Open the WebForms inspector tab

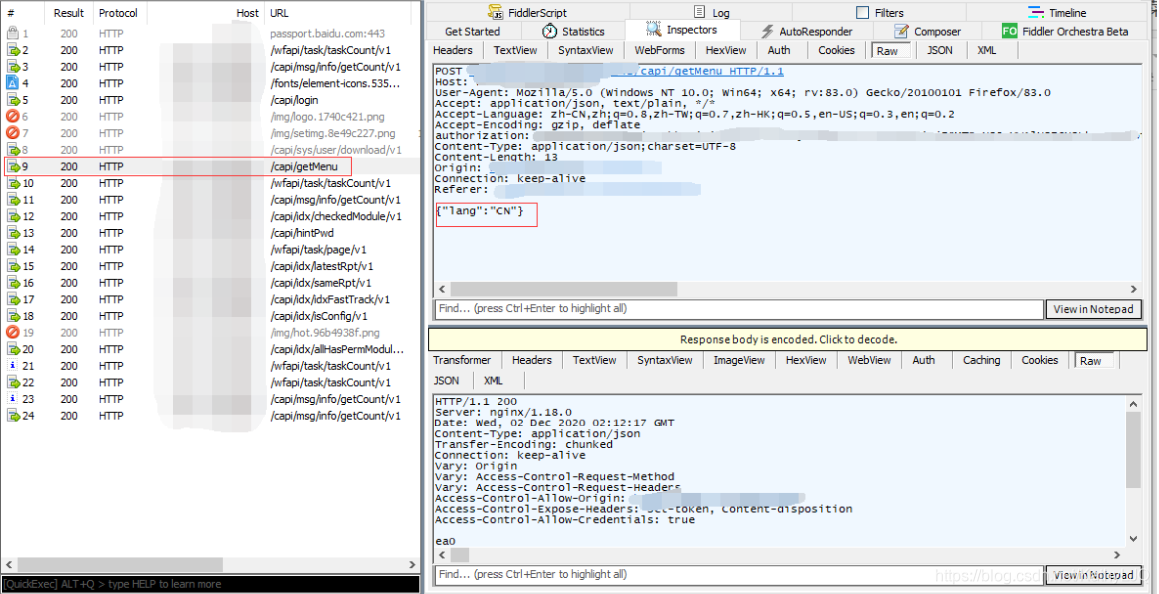(659, 50)
